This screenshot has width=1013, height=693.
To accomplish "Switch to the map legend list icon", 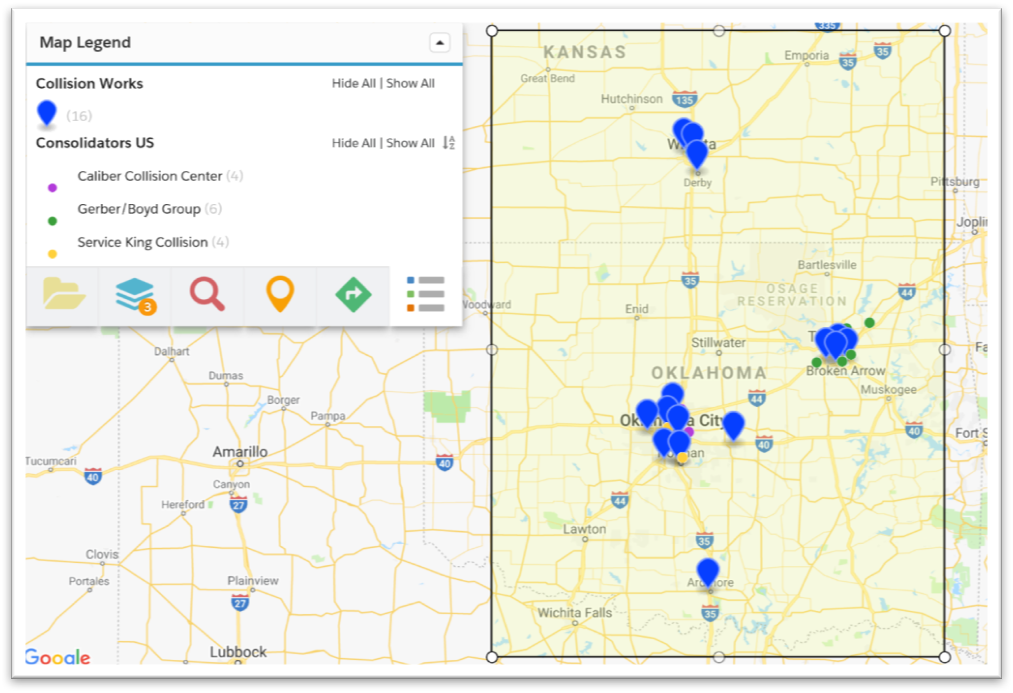I will coord(426,295).
